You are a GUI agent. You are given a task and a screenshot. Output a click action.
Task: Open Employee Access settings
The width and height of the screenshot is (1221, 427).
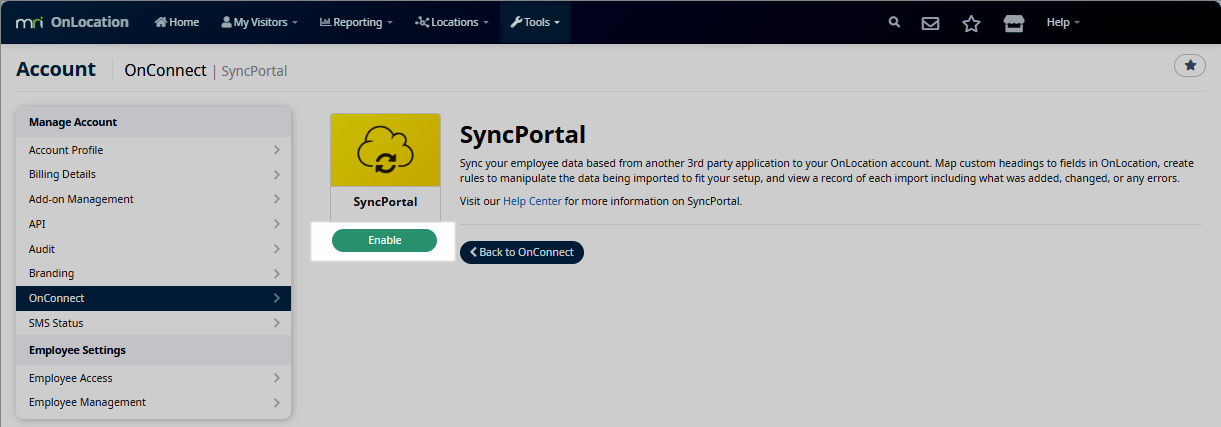[x=153, y=378]
